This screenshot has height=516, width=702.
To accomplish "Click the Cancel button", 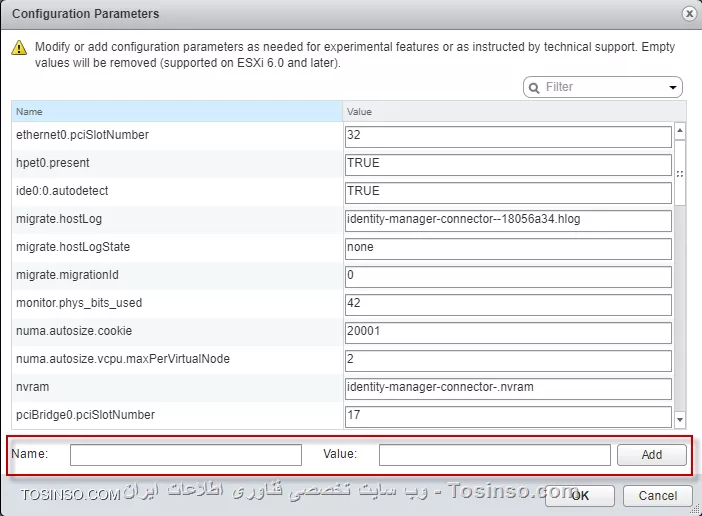I will 657,496.
